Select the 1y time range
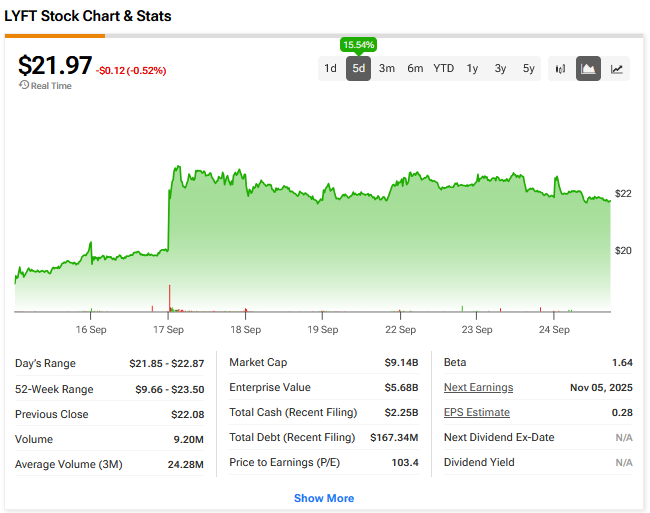This screenshot has width=650, height=513. coord(472,68)
